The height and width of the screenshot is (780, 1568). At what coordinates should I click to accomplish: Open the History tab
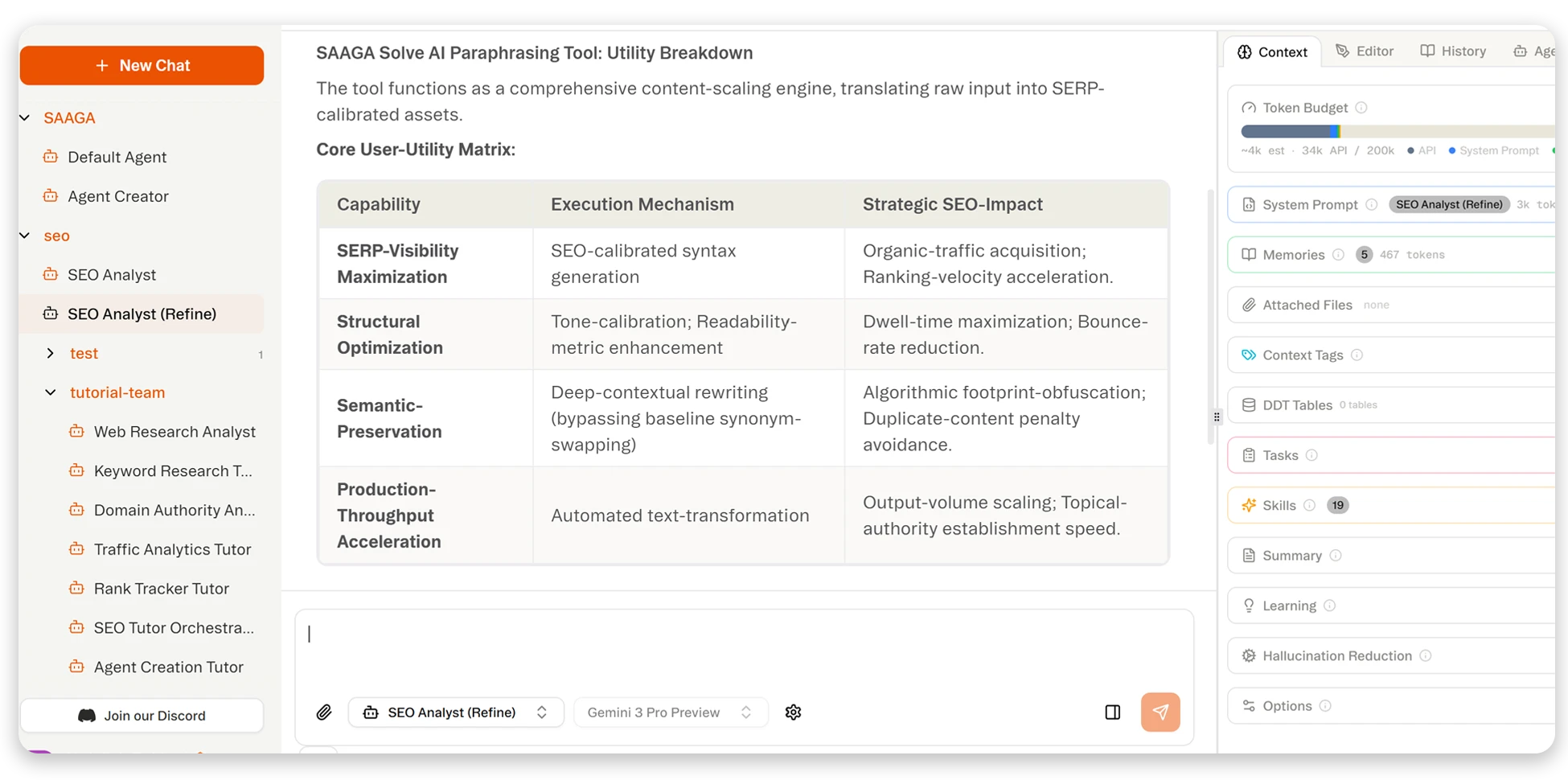[x=1452, y=51]
